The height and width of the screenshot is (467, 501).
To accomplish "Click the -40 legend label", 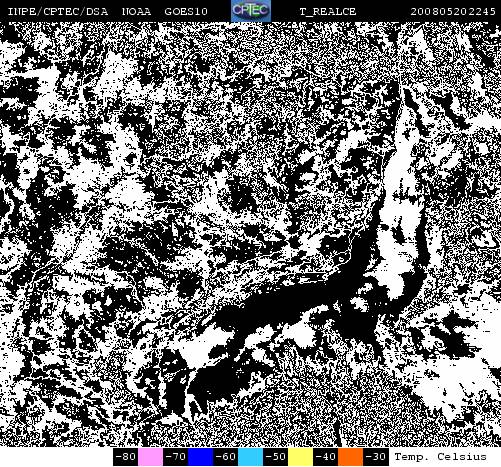I will click(x=325, y=457).
